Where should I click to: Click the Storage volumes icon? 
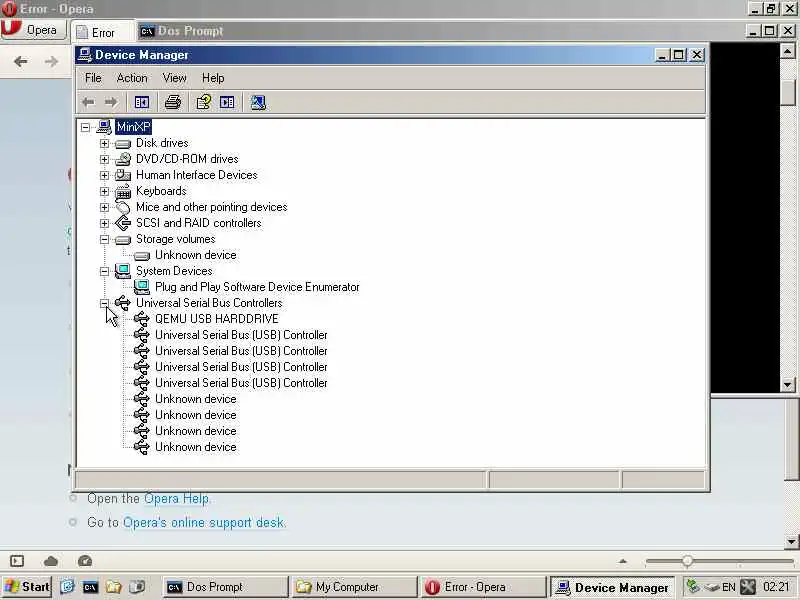pyautogui.click(x=123, y=239)
